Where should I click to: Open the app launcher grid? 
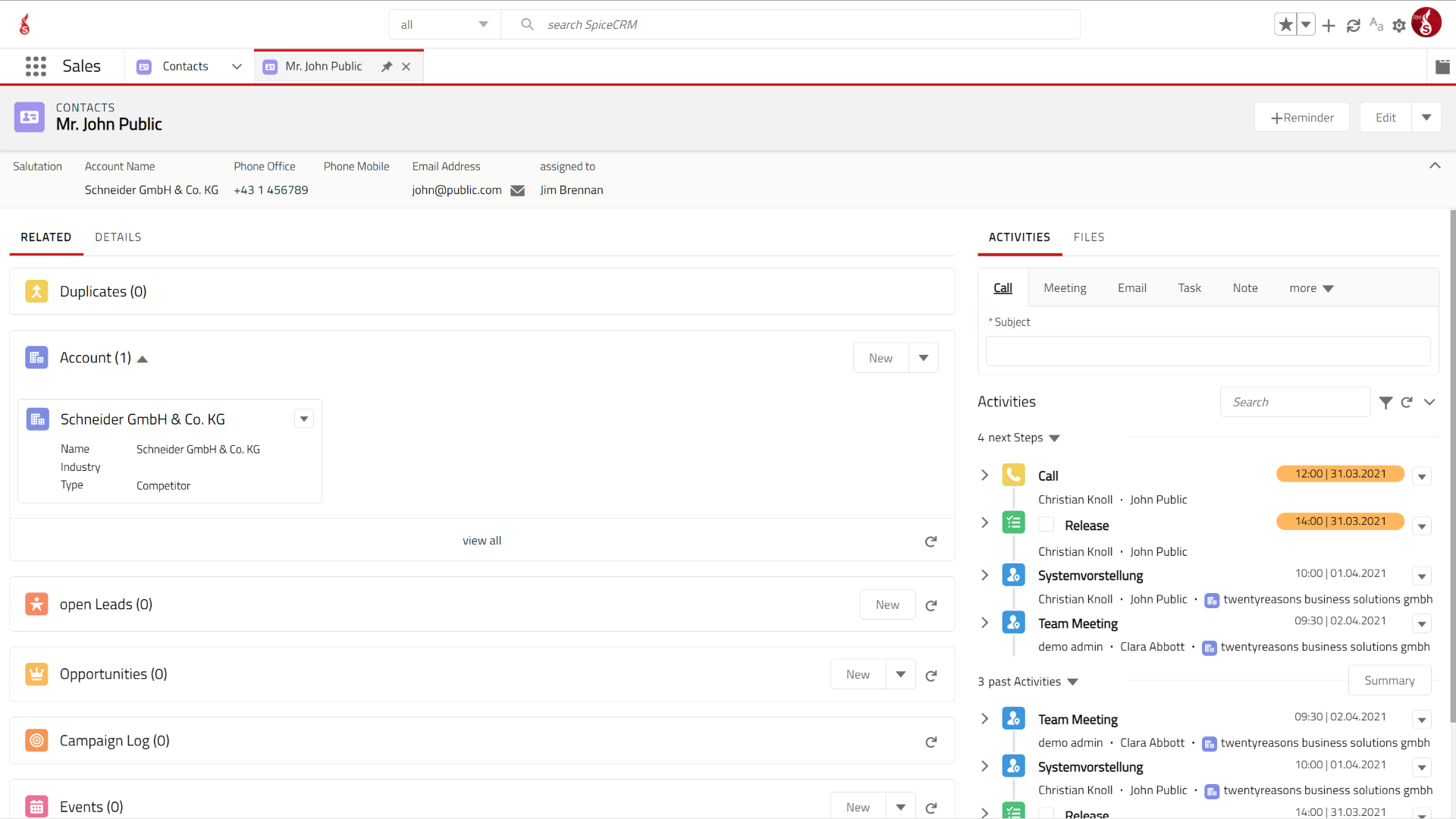click(36, 66)
